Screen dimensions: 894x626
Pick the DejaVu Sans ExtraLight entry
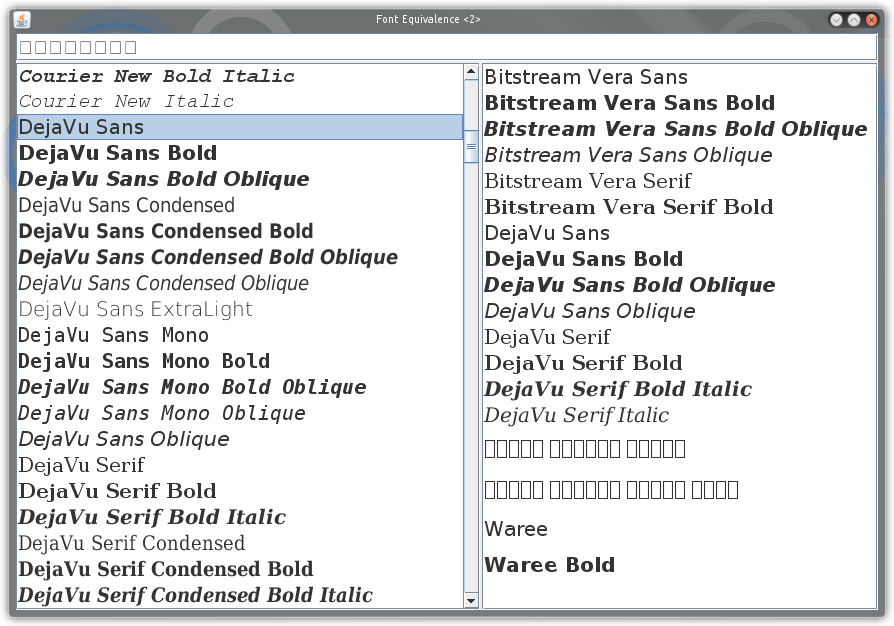240,309
